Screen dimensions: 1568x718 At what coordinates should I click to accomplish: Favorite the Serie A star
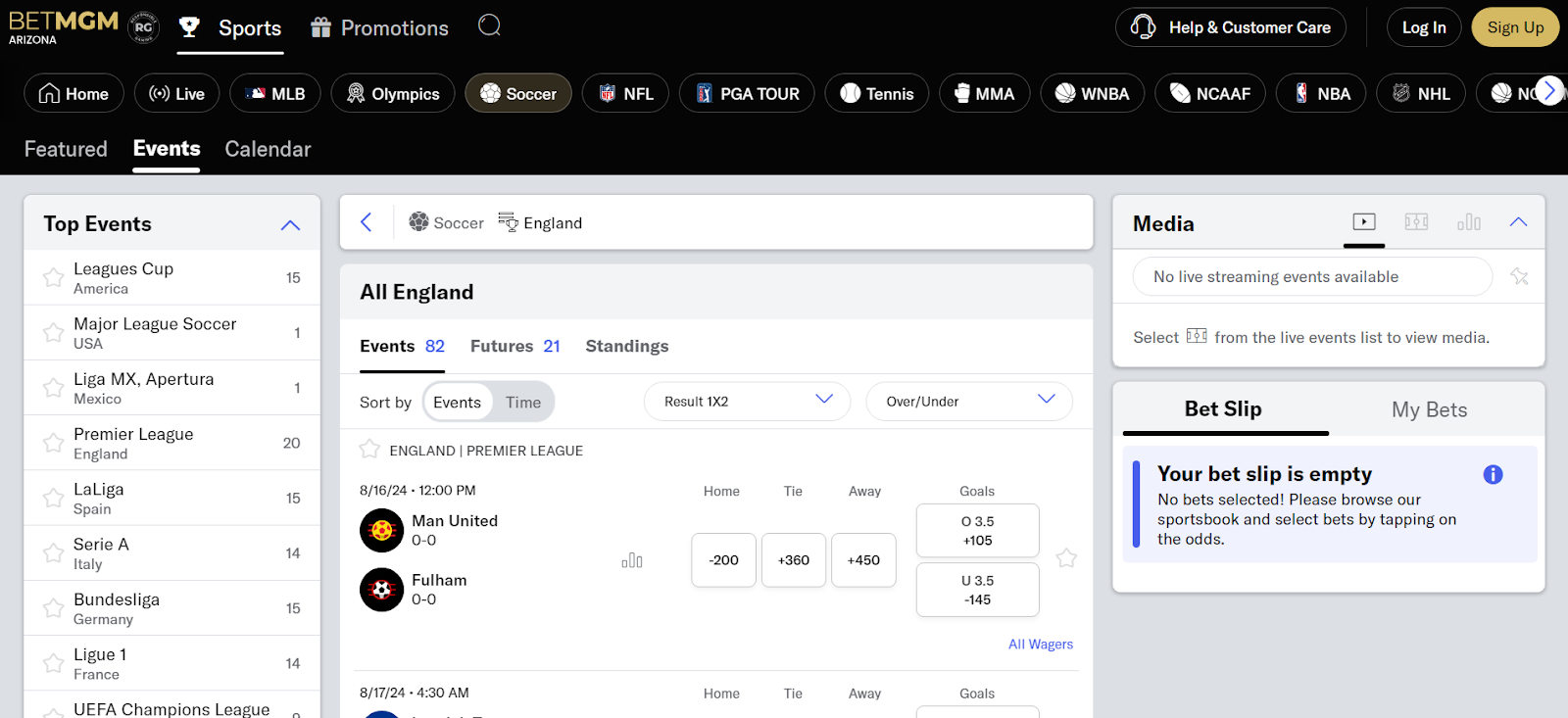point(53,553)
